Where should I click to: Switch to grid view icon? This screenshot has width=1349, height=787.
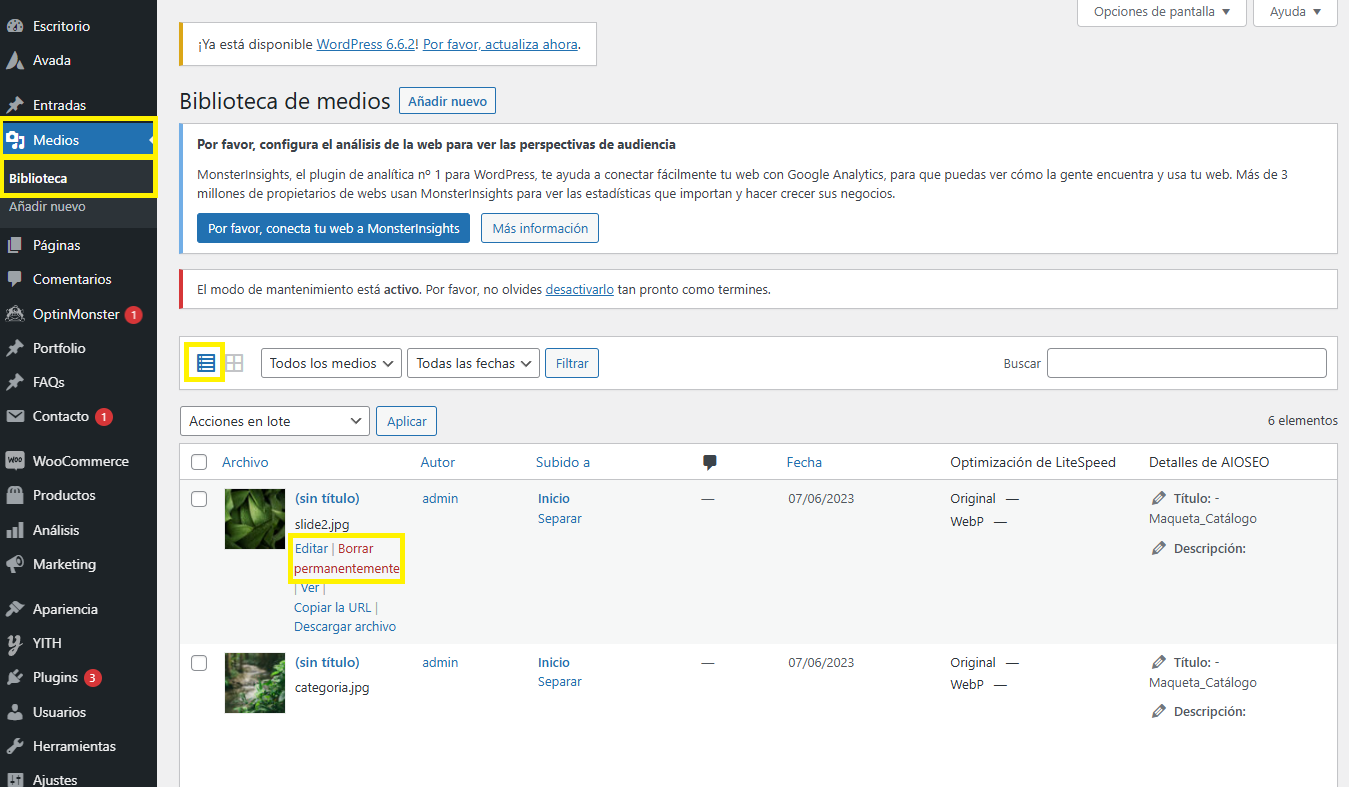tap(234, 363)
